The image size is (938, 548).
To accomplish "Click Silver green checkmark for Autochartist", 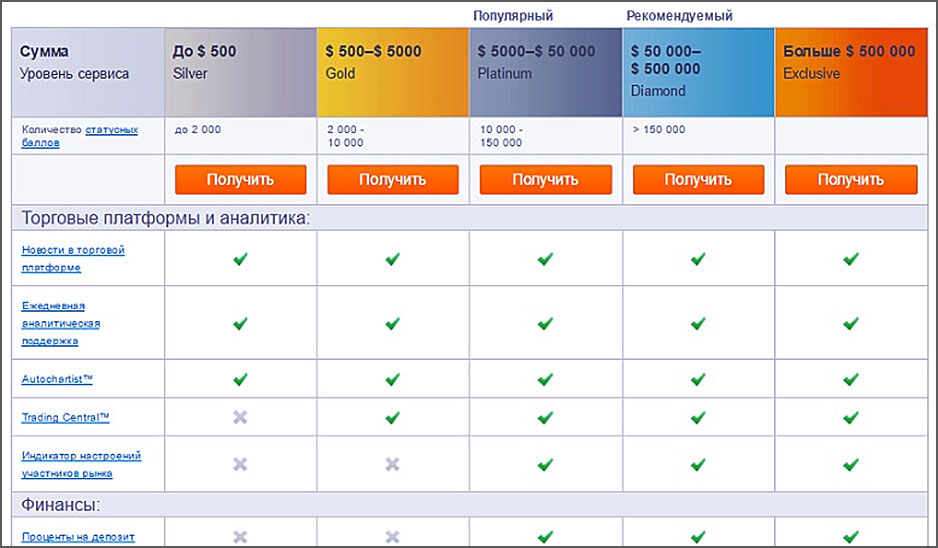I will tap(240, 380).
